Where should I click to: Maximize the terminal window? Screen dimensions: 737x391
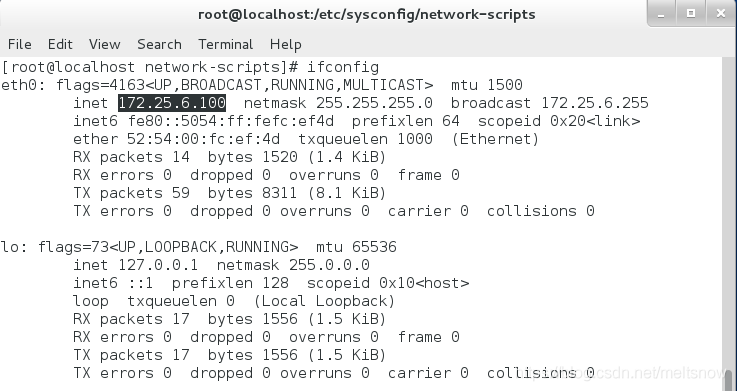tap(690, 14)
